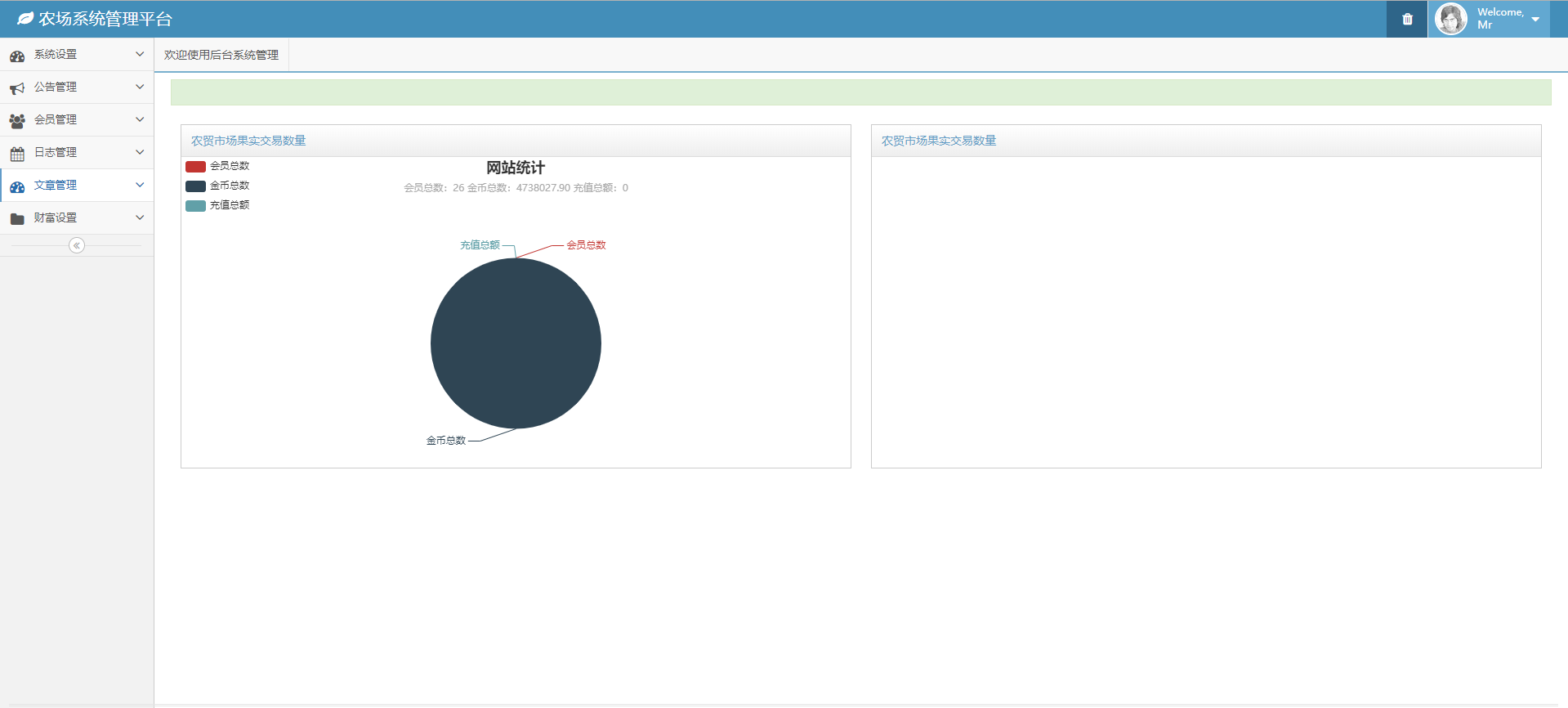Click the leaf logo icon in header
1568x708 pixels.
tap(25, 19)
